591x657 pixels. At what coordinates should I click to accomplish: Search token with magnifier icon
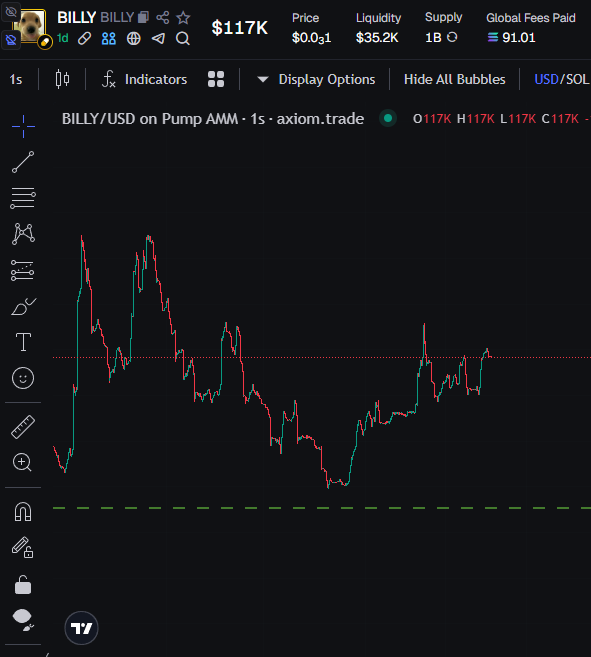coord(183,39)
